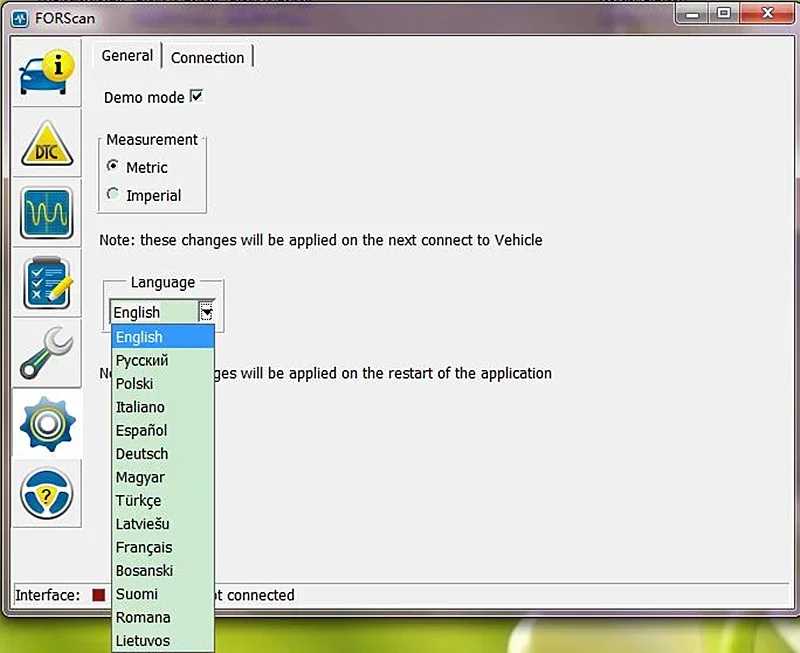Open the wrench service functions section
Viewport: 800px width, 653px height.
[46, 353]
